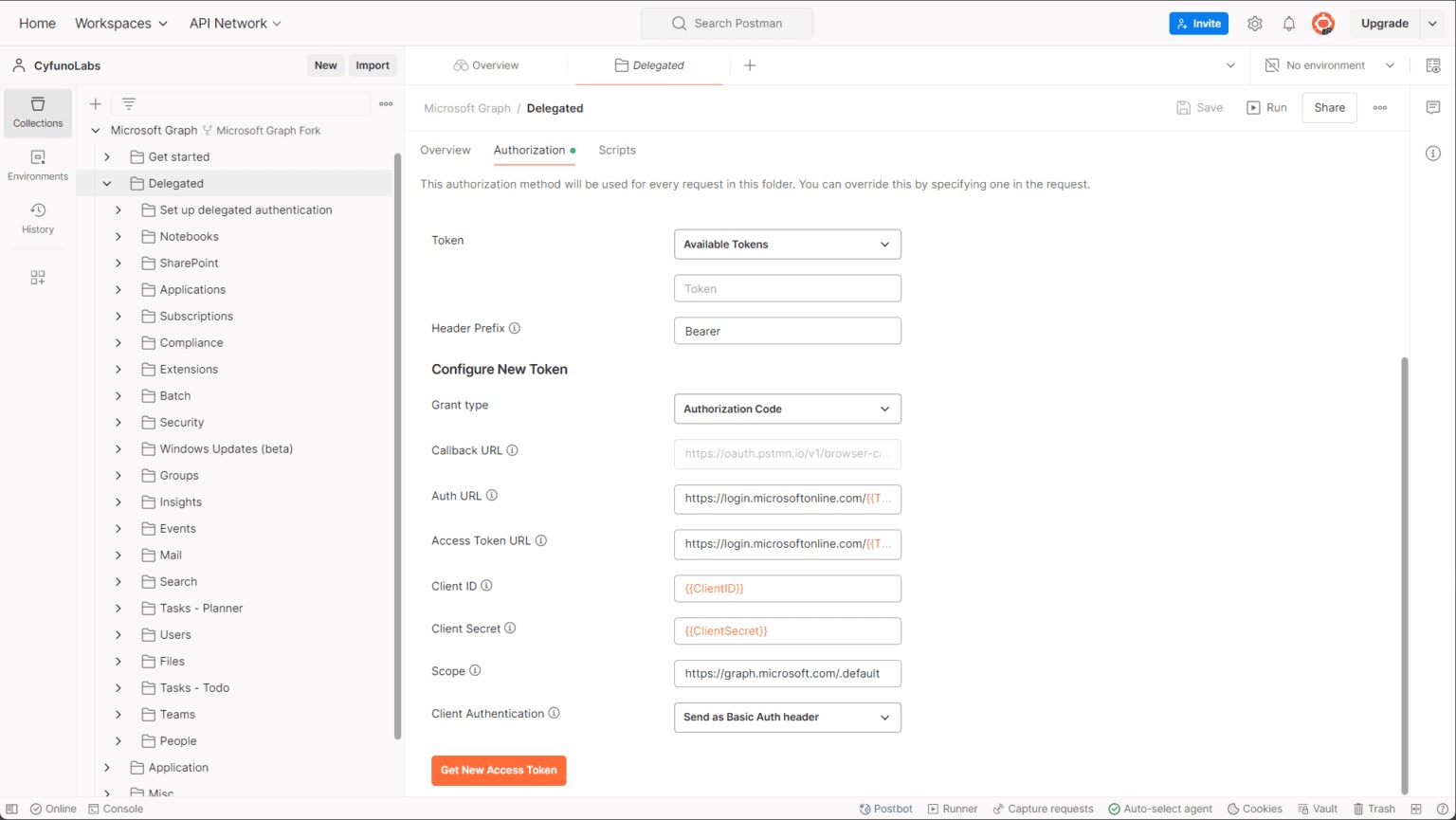Viewport: 1456px width, 820px height.
Task: Open the configure sidebar grid icon
Action: 38,278
